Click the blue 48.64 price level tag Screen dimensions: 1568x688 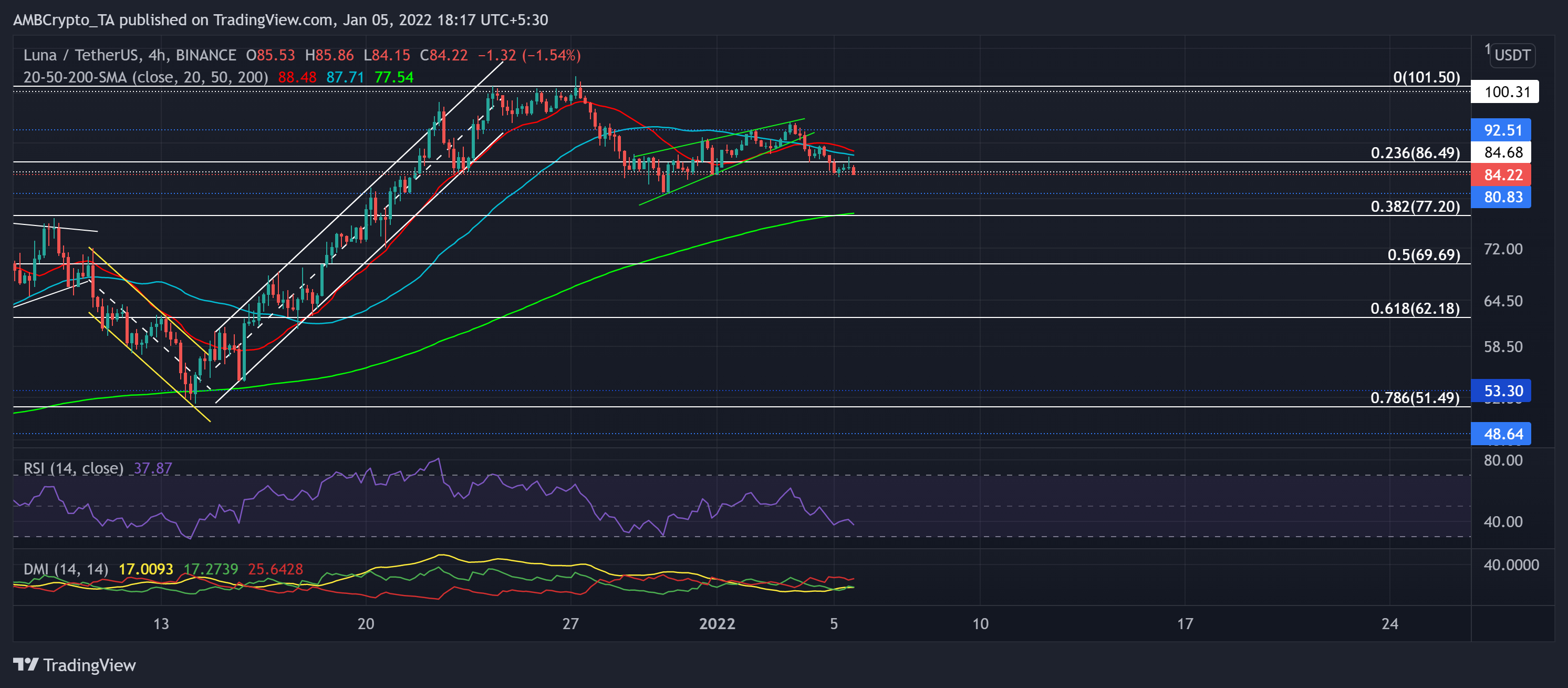point(1502,434)
